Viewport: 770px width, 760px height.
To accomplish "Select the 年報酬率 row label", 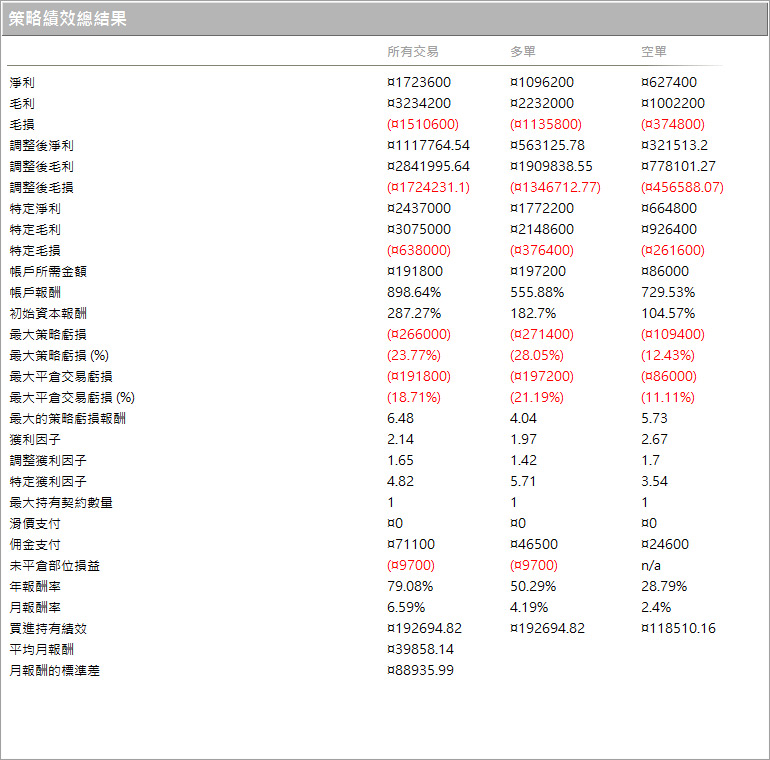I will (x=35, y=587).
